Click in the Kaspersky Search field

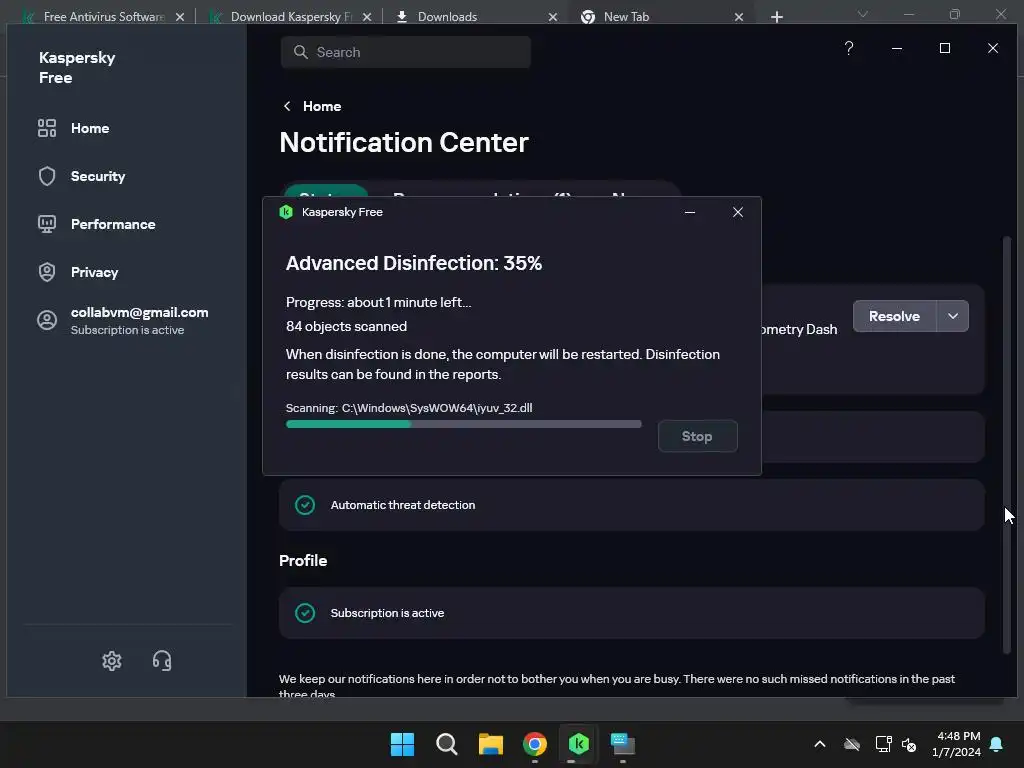point(406,52)
